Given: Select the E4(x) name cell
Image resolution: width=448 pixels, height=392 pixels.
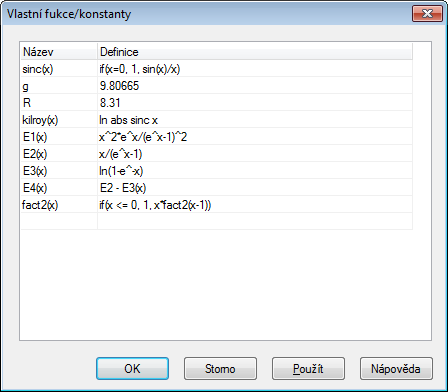Looking at the screenshot, I should tap(59, 188).
